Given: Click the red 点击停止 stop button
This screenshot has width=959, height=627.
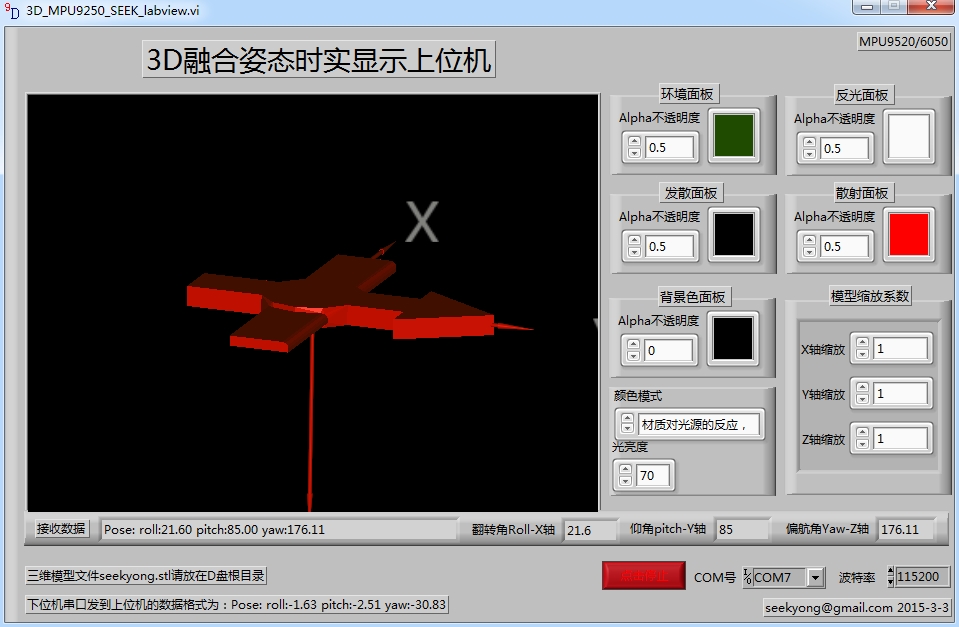Looking at the screenshot, I should (643, 577).
